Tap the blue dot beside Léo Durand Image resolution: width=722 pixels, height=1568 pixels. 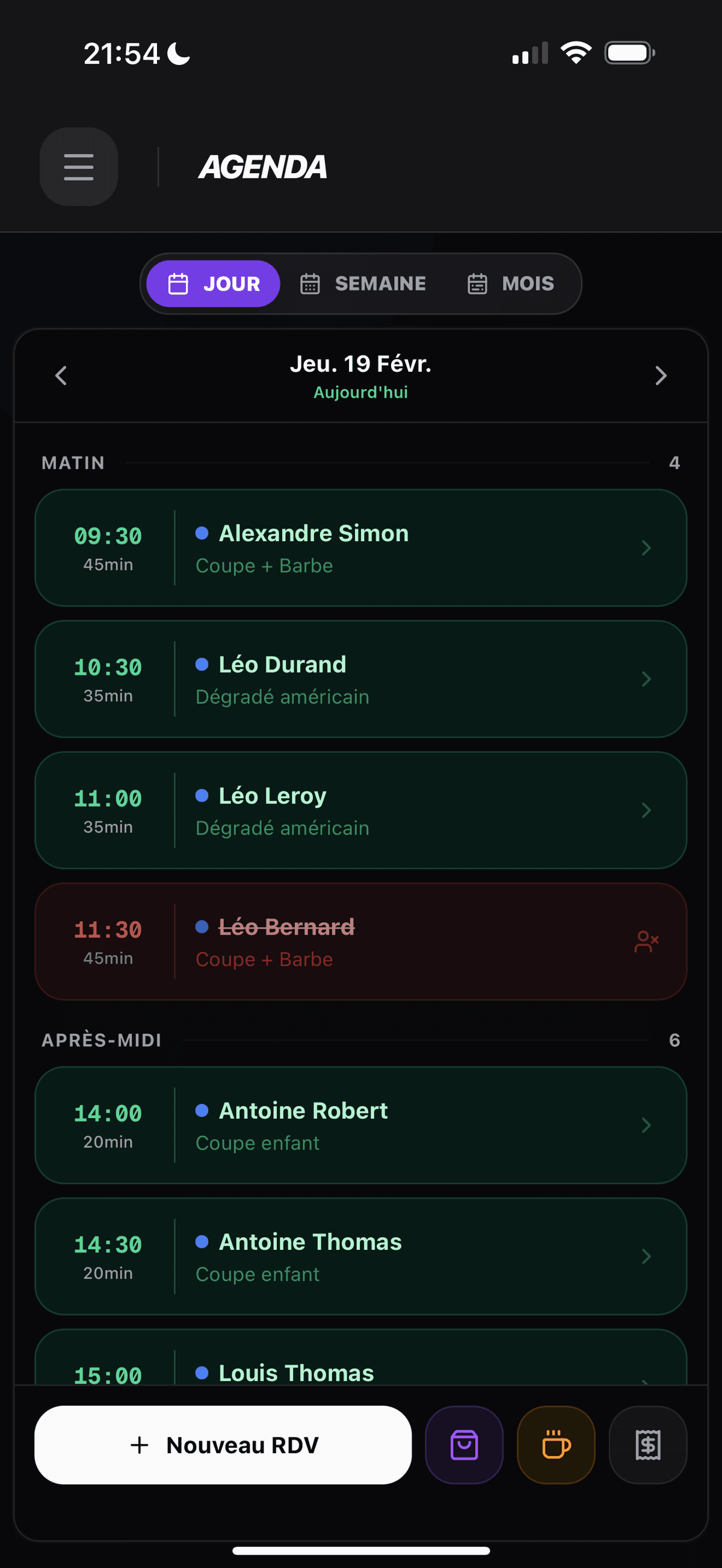202,664
